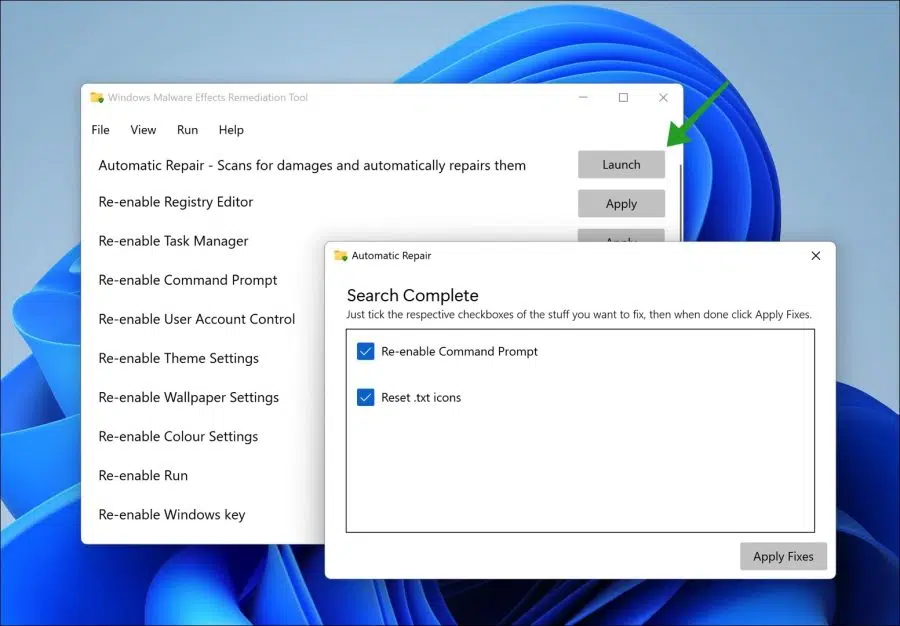
Task: Click the main window vertical scrollbar
Action: click(x=681, y=201)
